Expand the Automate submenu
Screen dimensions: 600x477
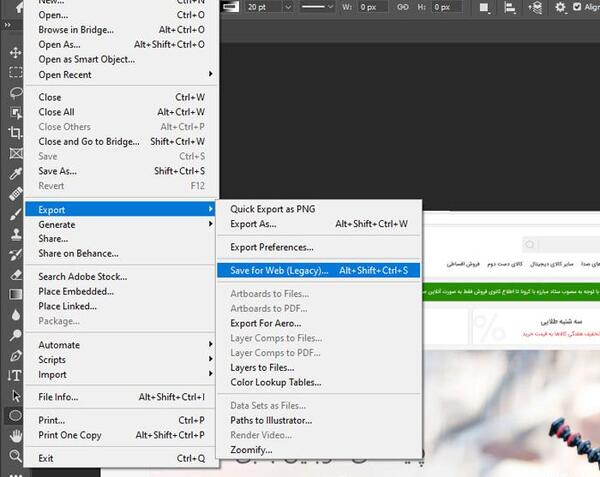[x=122, y=345]
